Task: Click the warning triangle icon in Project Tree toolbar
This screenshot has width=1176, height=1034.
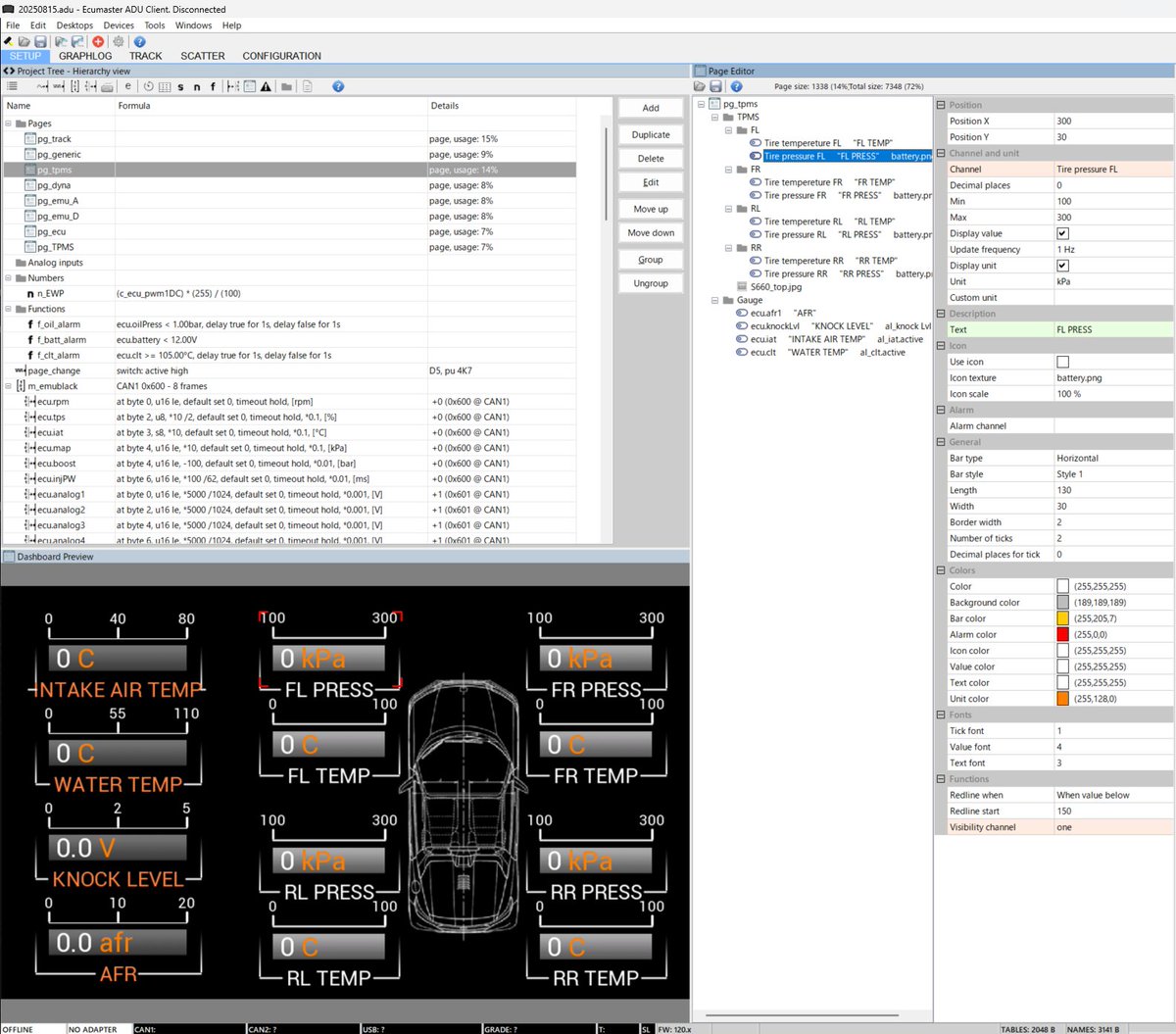Action: click(x=266, y=86)
